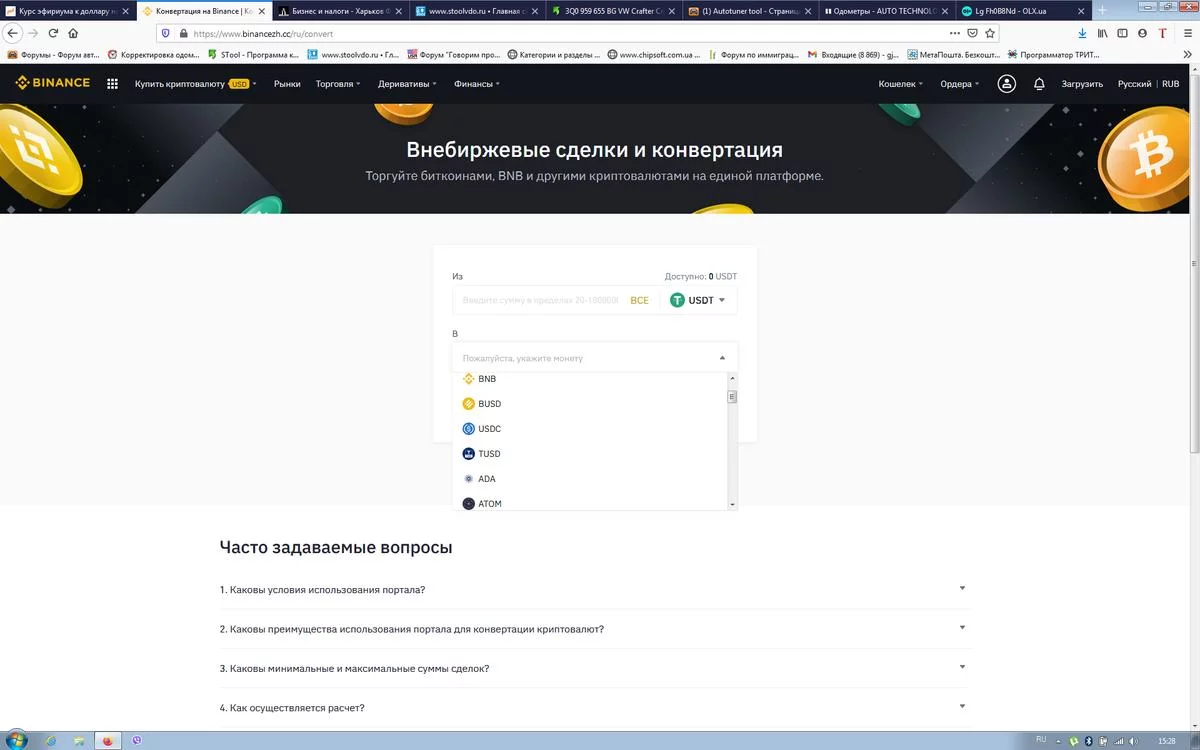The width and height of the screenshot is (1200, 750).
Task: Expand FAQ 1 about portal terms
Action: coord(595,589)
